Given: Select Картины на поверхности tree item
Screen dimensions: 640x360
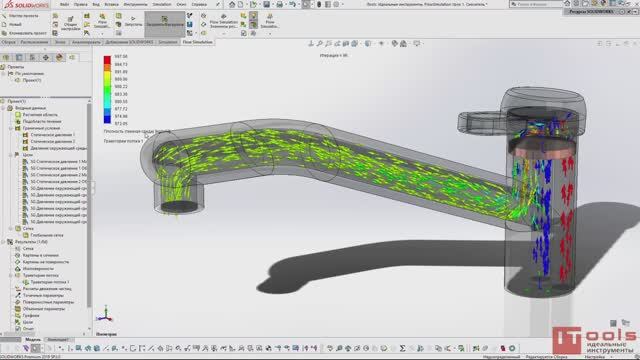Looking at the screenshot, I should (46, 262).
